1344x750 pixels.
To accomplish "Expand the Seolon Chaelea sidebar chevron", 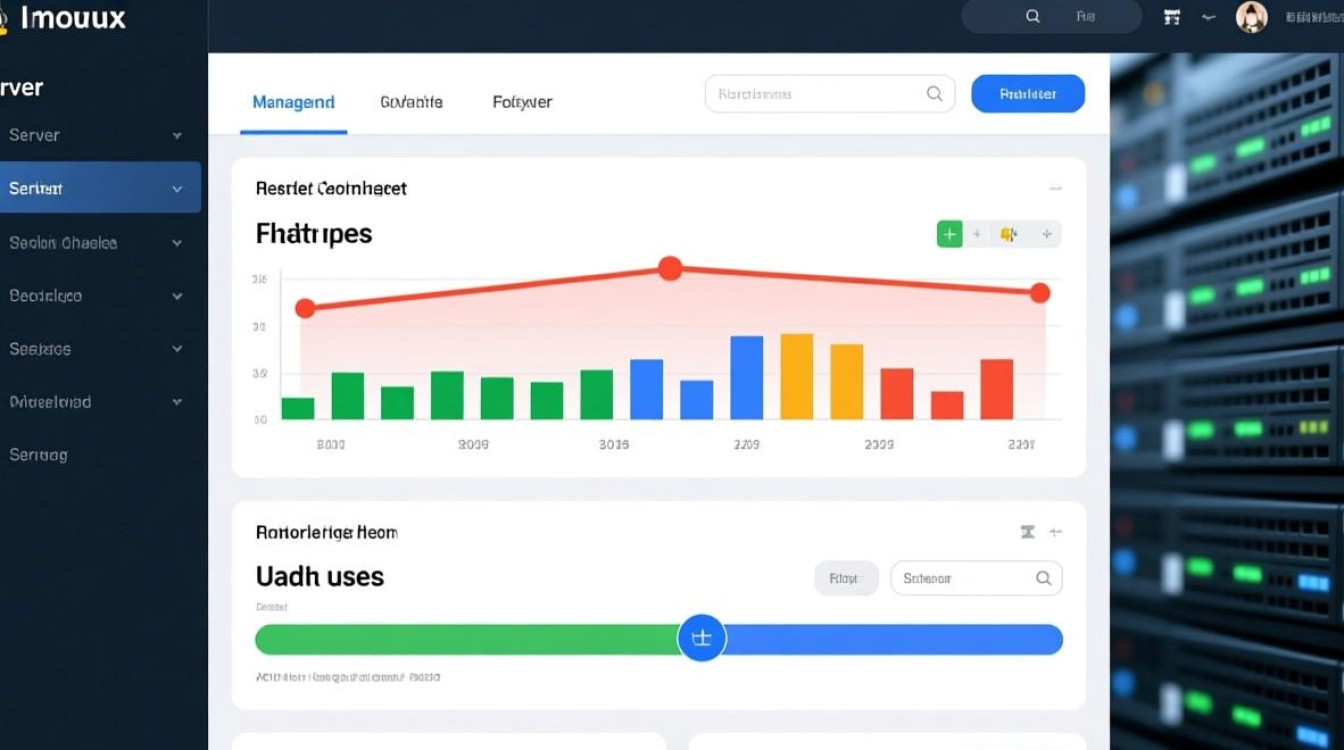I will click(x=177, y=242).
